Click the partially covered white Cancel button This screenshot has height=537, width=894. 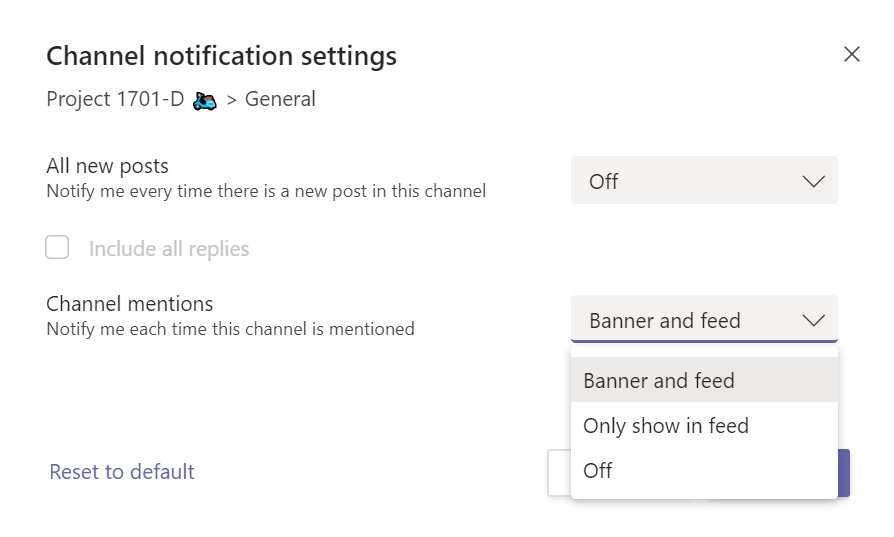click(559, 472)
